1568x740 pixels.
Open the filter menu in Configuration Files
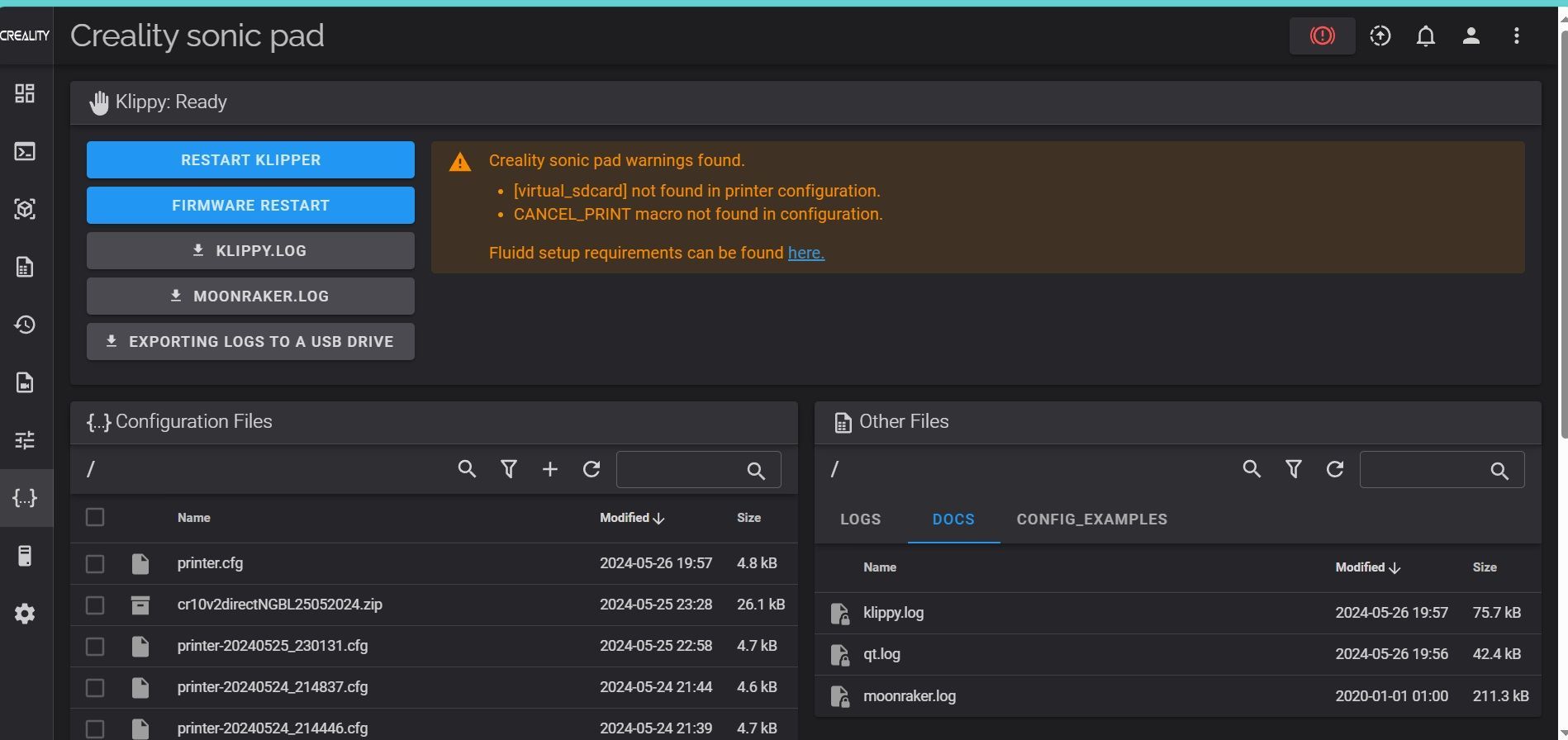(x=509, y=469)
